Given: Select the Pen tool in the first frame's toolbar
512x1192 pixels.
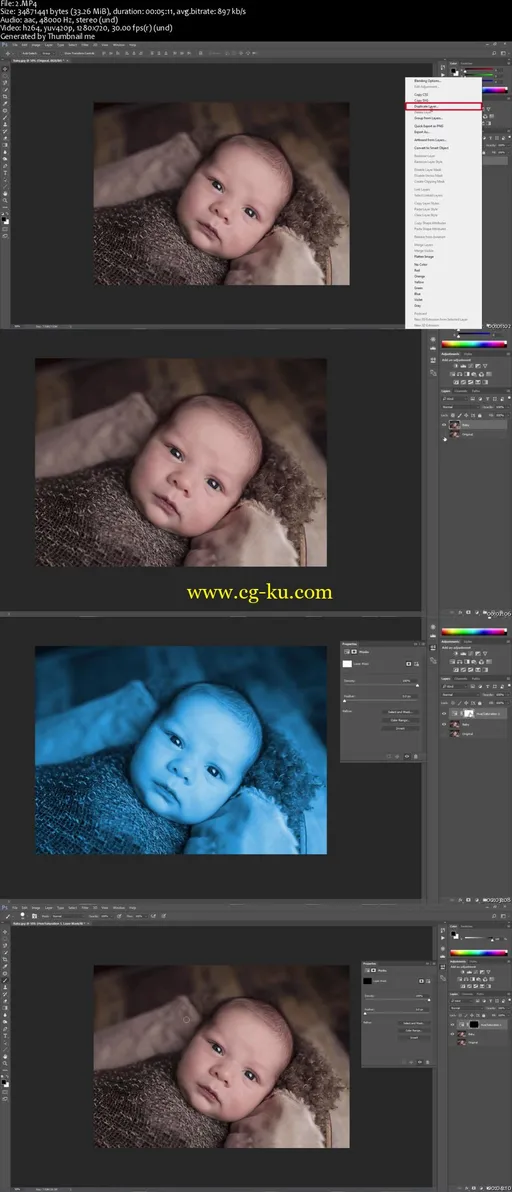Looking at the screenshot, I should click(x=5, y=166).
